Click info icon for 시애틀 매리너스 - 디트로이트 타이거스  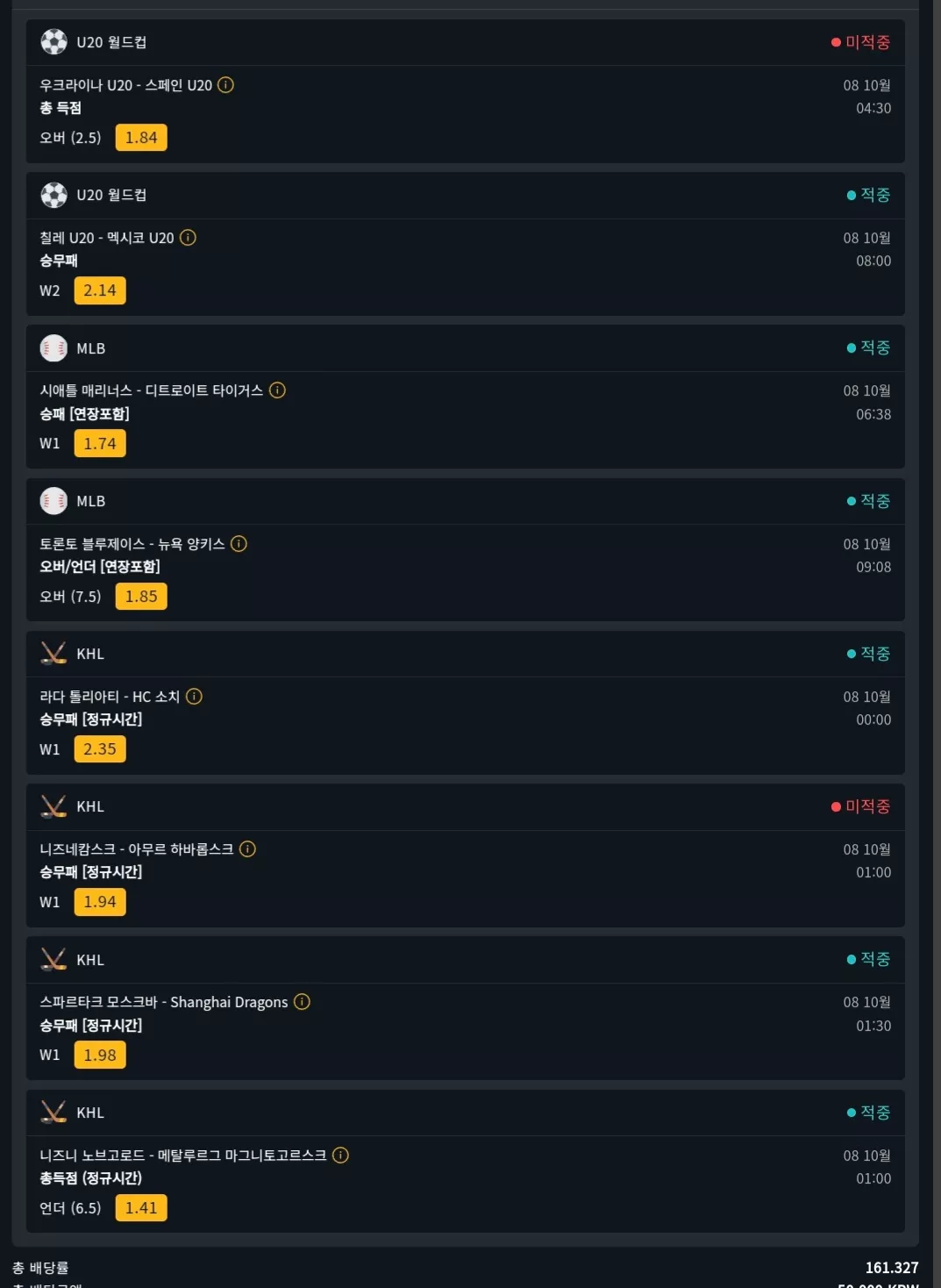tap(277, 390)
